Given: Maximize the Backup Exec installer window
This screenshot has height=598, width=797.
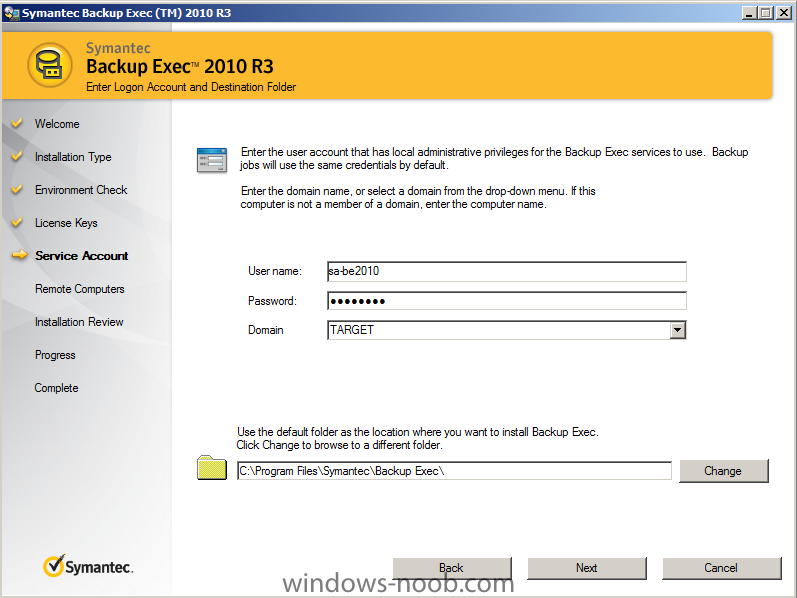Looking at the screenshot, I should tap(766, 13).
